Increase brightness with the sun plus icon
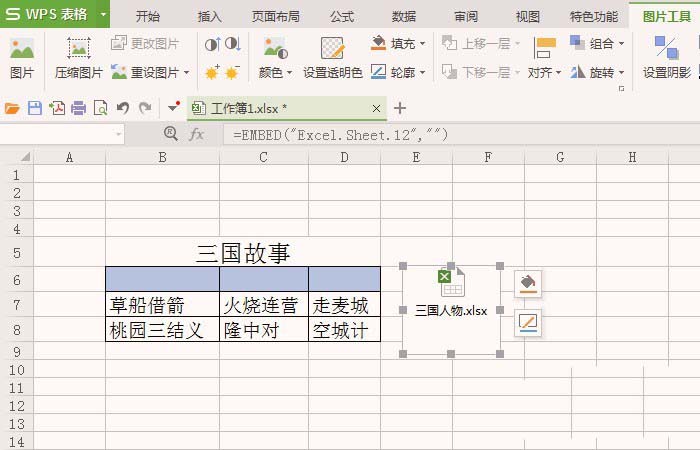 pos(212,72)
